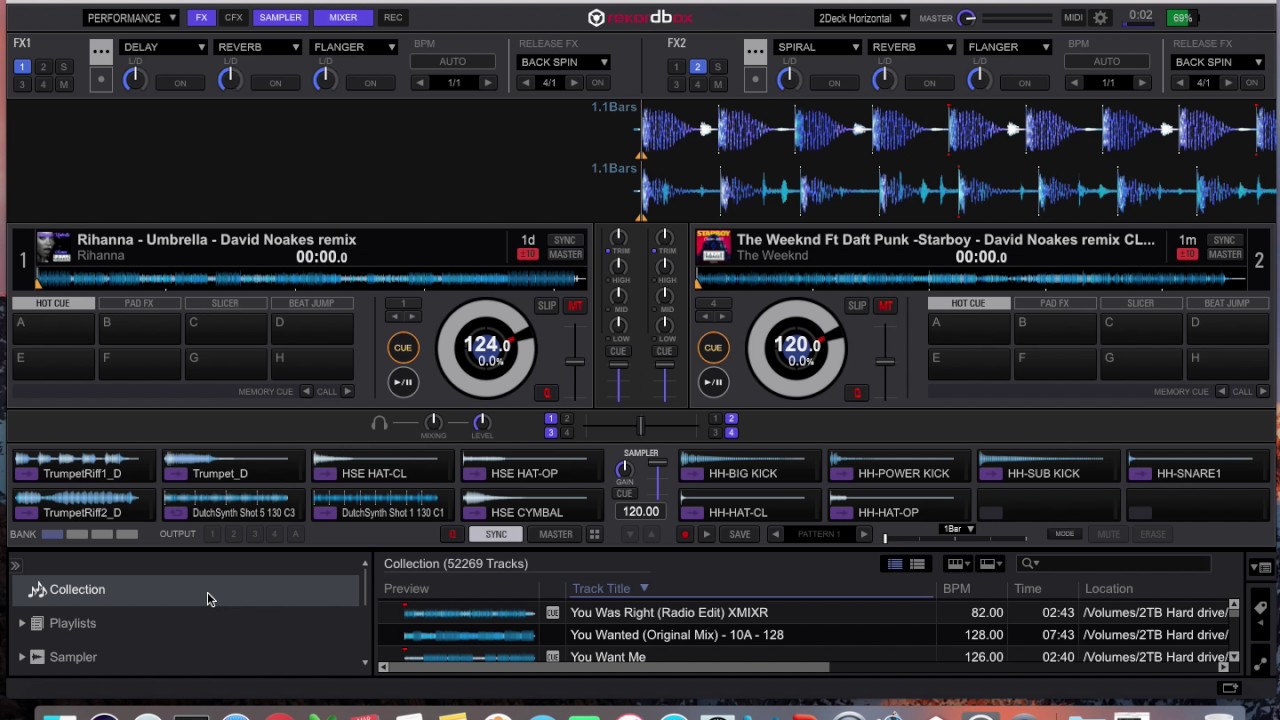Toggle deck 1 SLIP mode
The width and height of the screenshot is (1280, 720).
(x=546, y=306)
